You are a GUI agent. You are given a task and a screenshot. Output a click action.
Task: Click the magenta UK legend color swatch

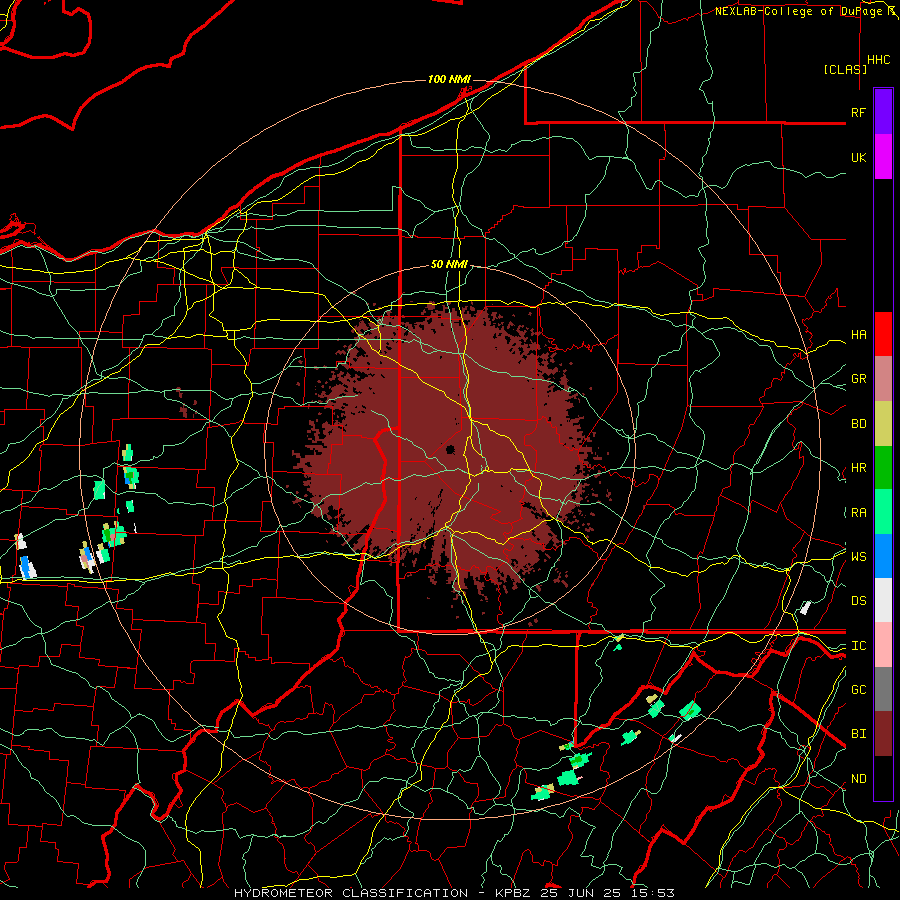883,157
